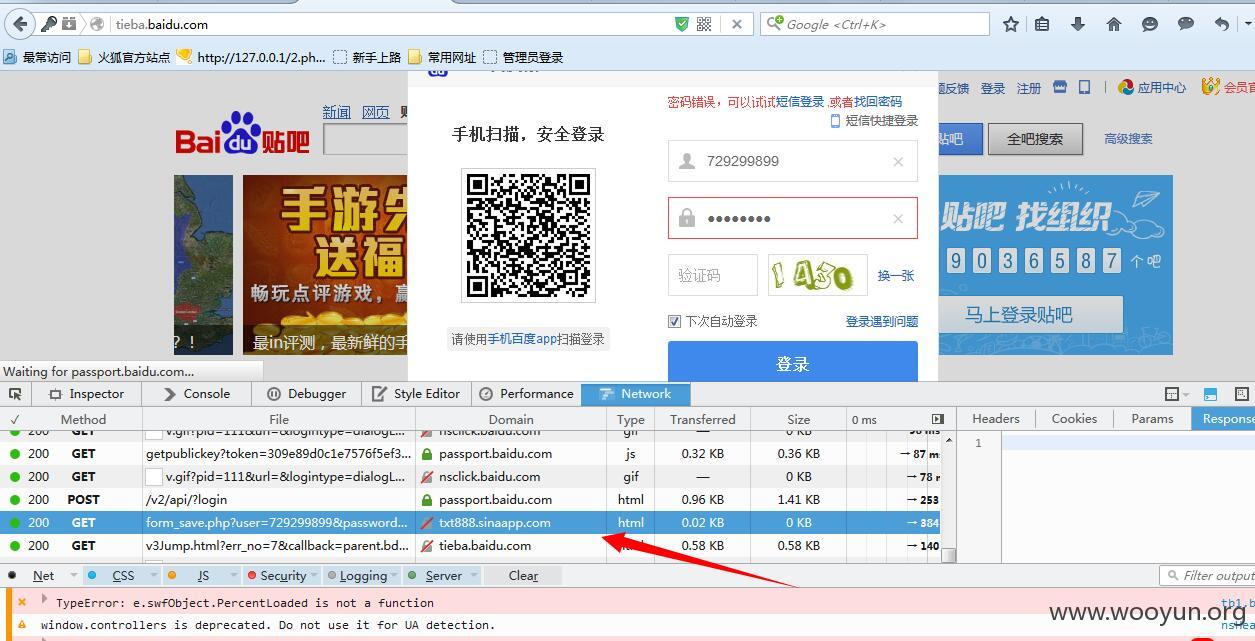Open the JS filter dropdown arrow
Viewport: 1255px width, 641px height.
click(232, 576)
